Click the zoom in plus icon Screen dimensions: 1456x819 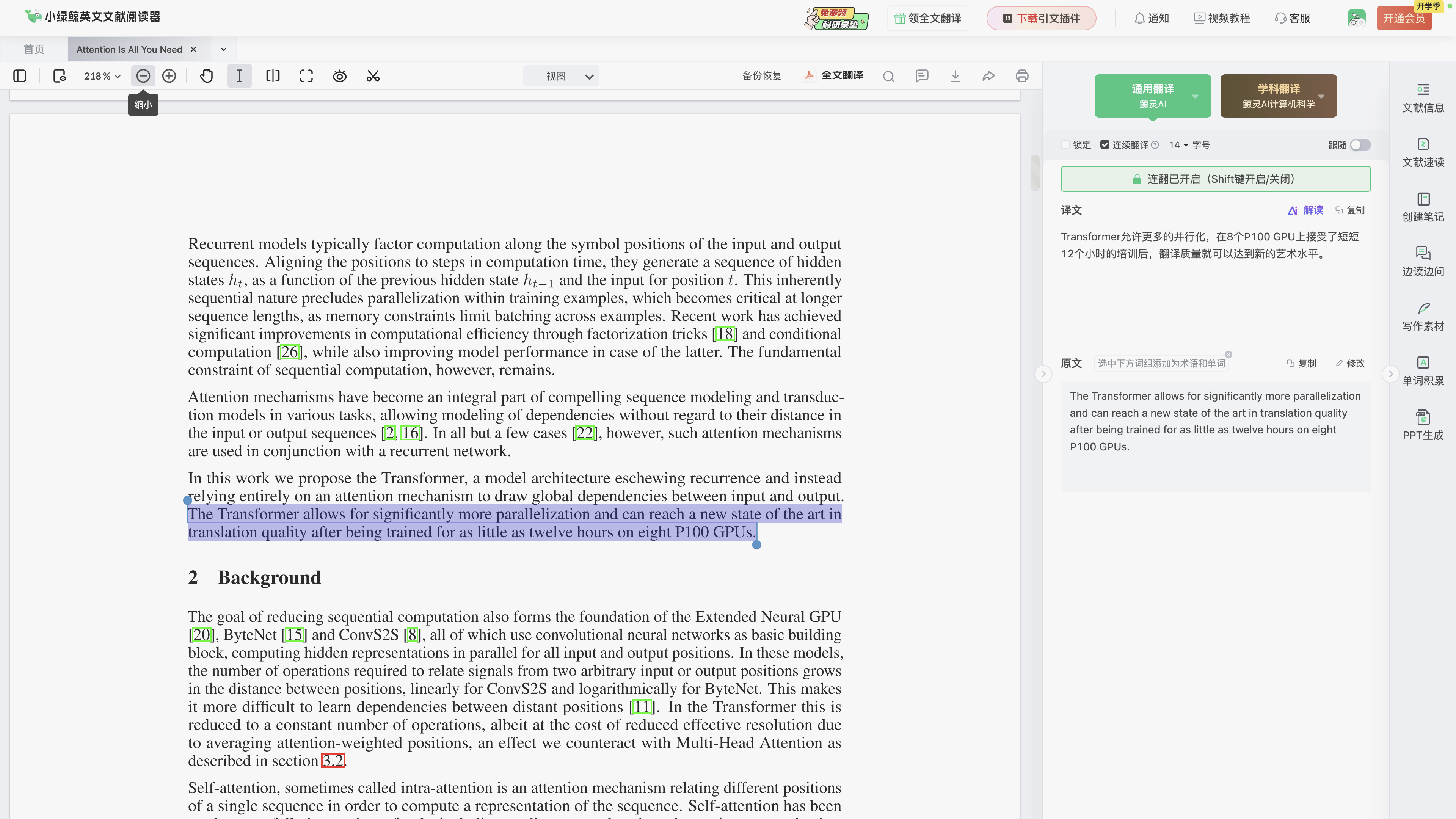(169, 76)
